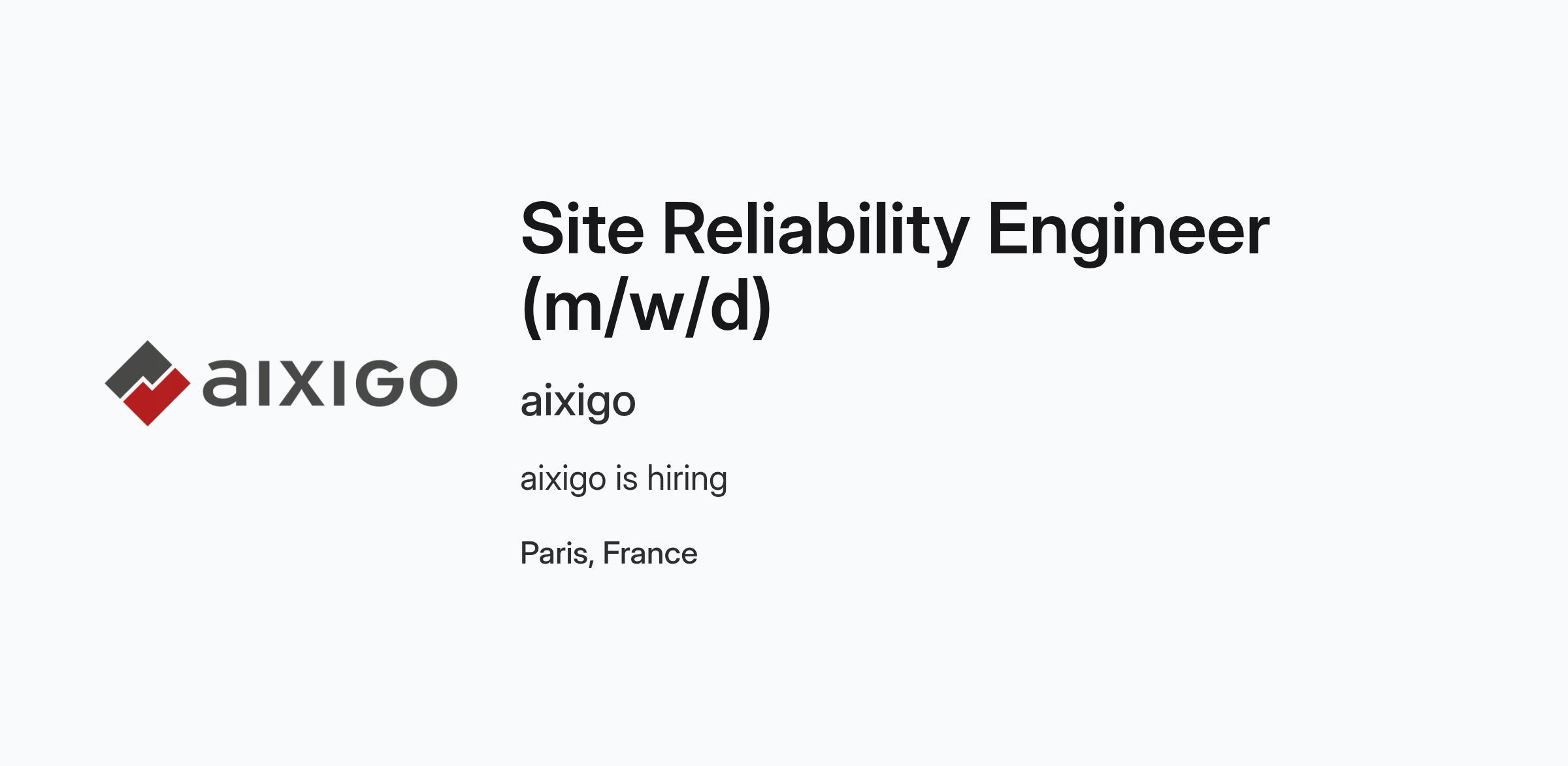
Task: Click the aixigo is hiring text
Action: pos(624,479)
